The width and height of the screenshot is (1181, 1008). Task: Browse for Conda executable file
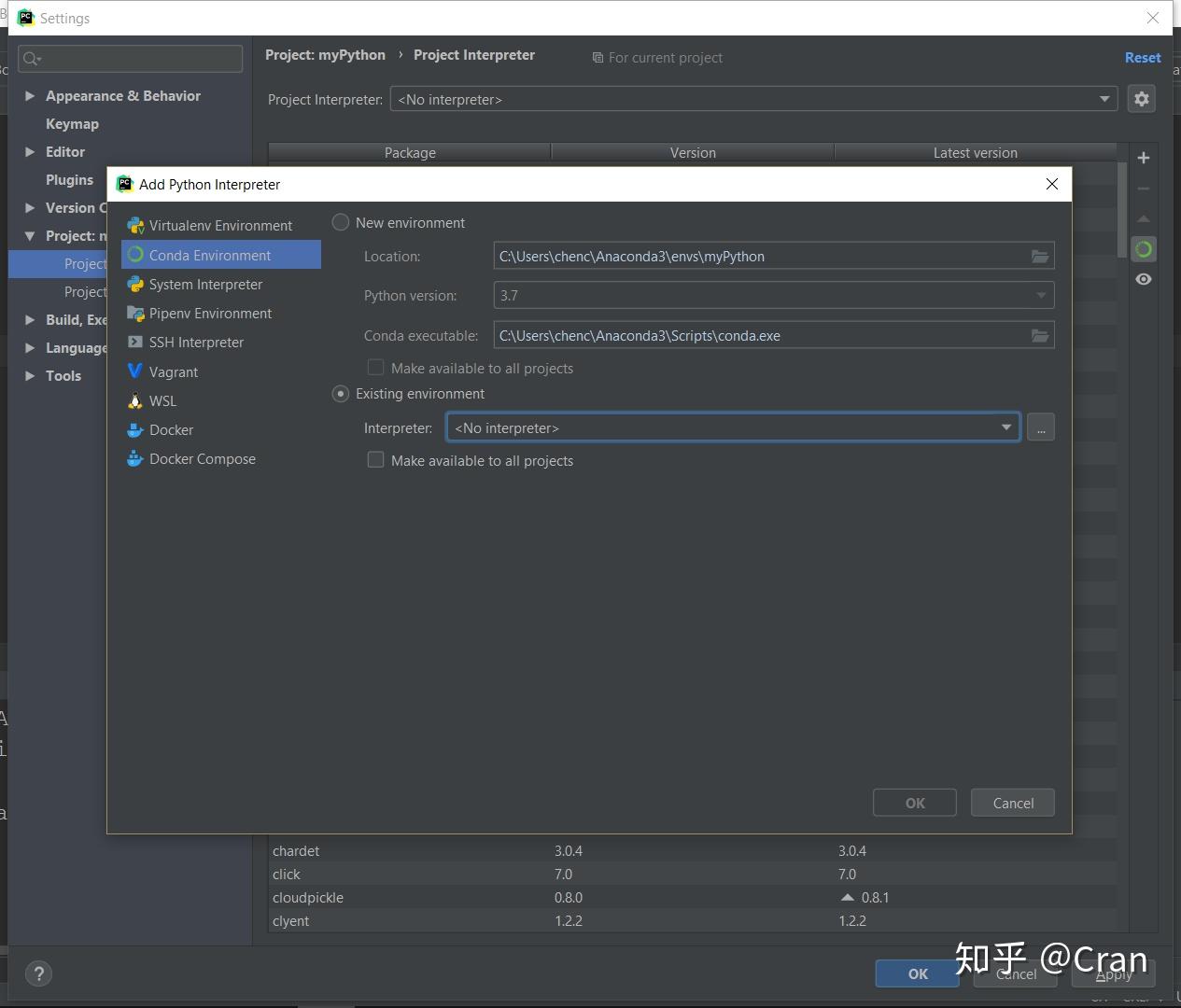1039,336
